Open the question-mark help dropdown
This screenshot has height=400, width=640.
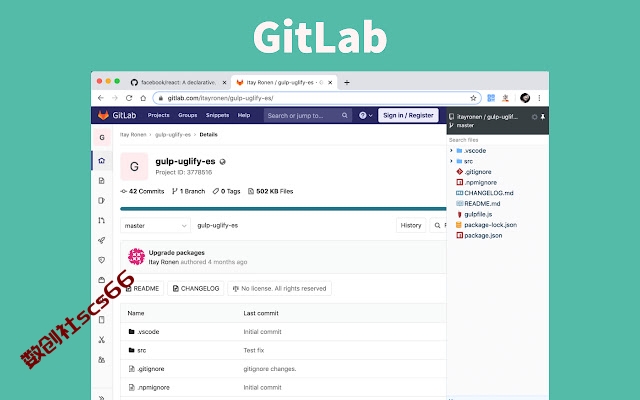pos(365,116)
